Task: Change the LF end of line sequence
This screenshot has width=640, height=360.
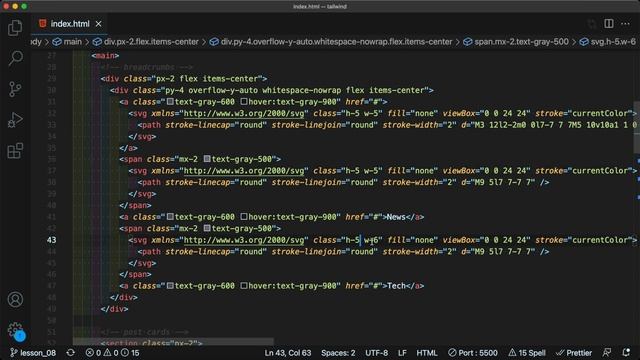Action: pyautogui.click(x=402, y=353)
